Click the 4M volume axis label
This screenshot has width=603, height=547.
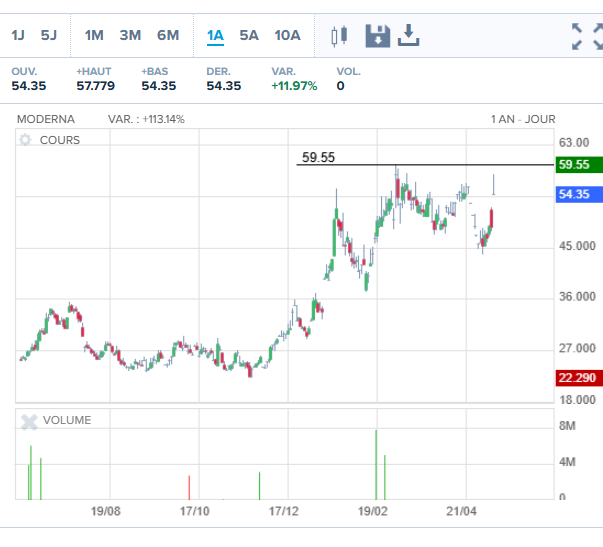click(567, 462)
